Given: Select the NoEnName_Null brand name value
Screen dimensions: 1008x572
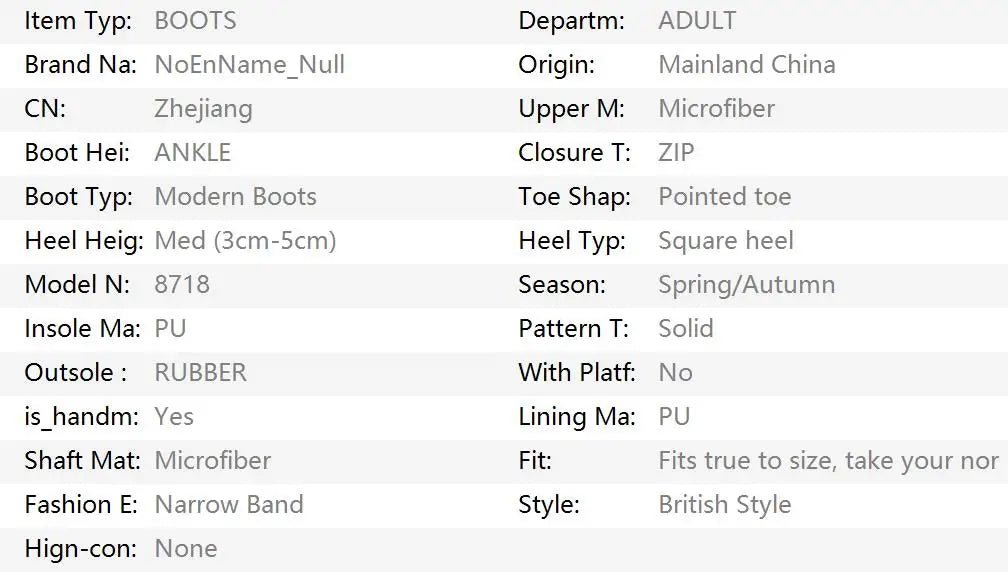Looking at the screenshot, I should point(249,65).
